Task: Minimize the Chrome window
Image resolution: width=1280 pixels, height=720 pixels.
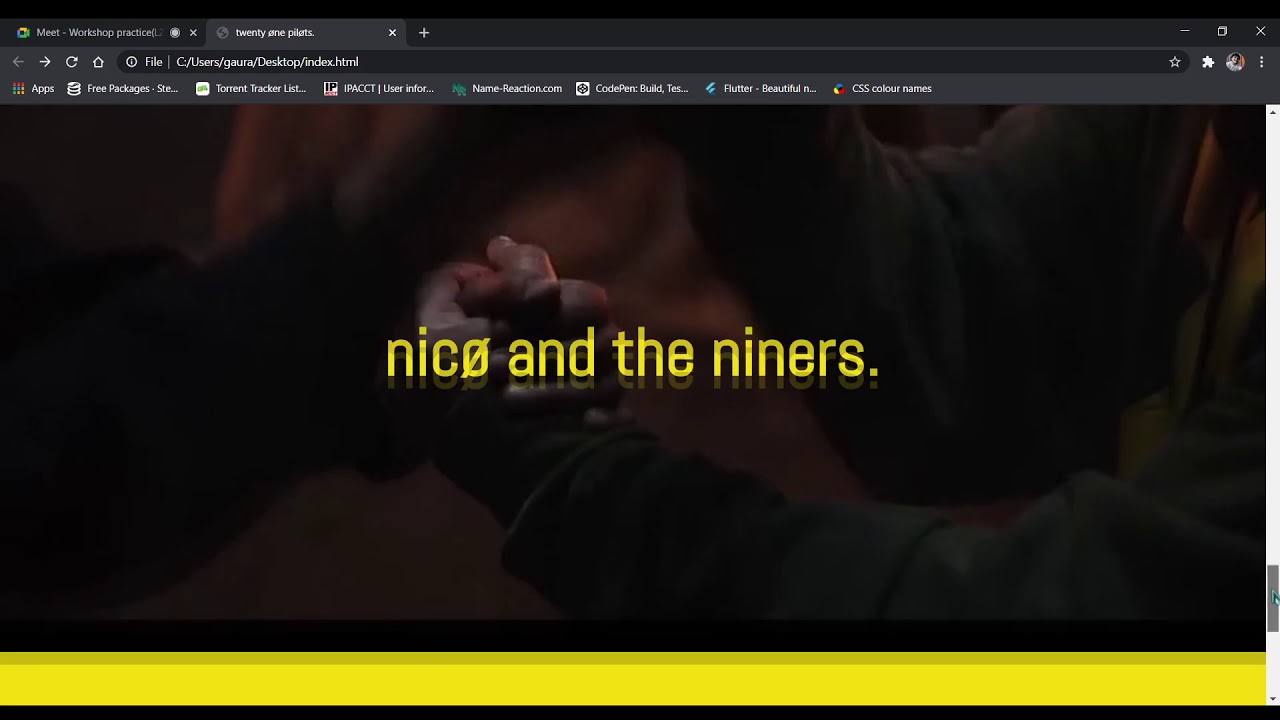Action: pos(1184,31)
